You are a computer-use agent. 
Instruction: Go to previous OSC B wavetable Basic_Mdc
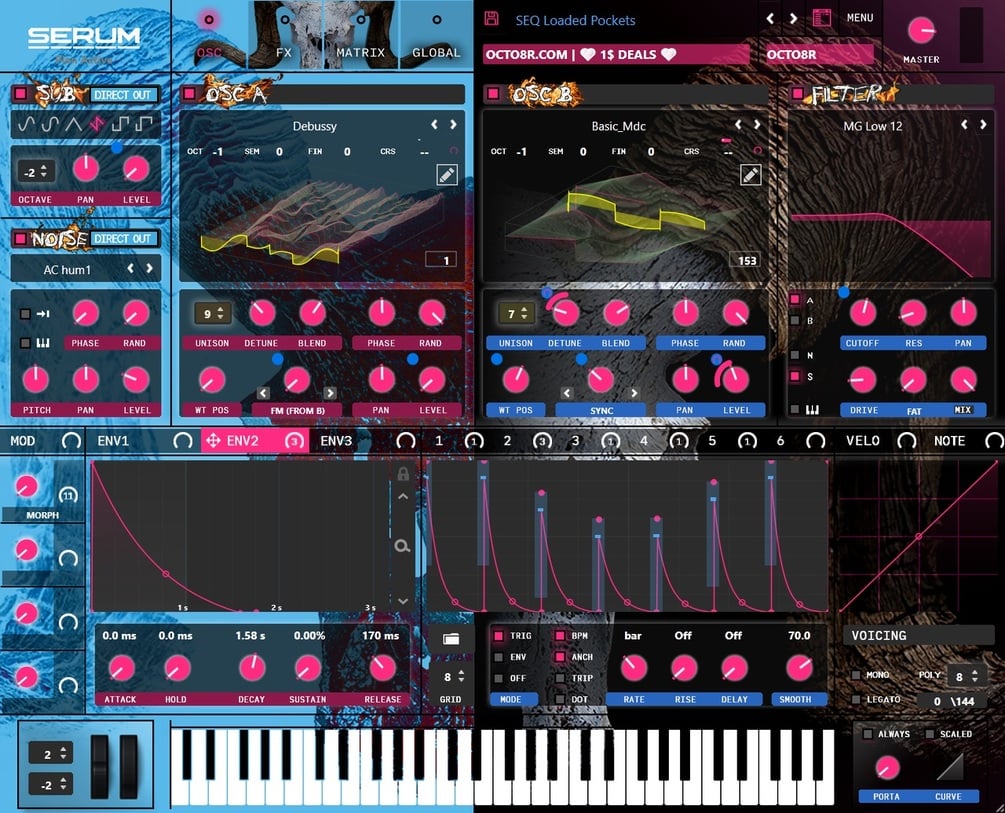[738, 124]
